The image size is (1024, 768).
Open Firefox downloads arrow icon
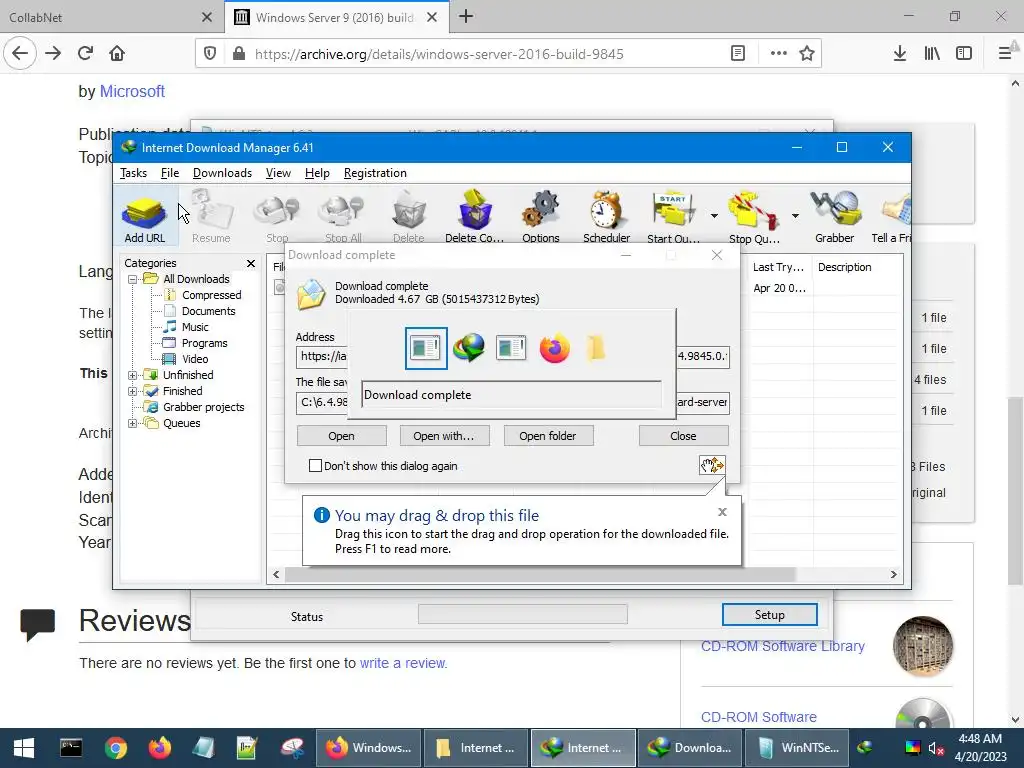900,54
